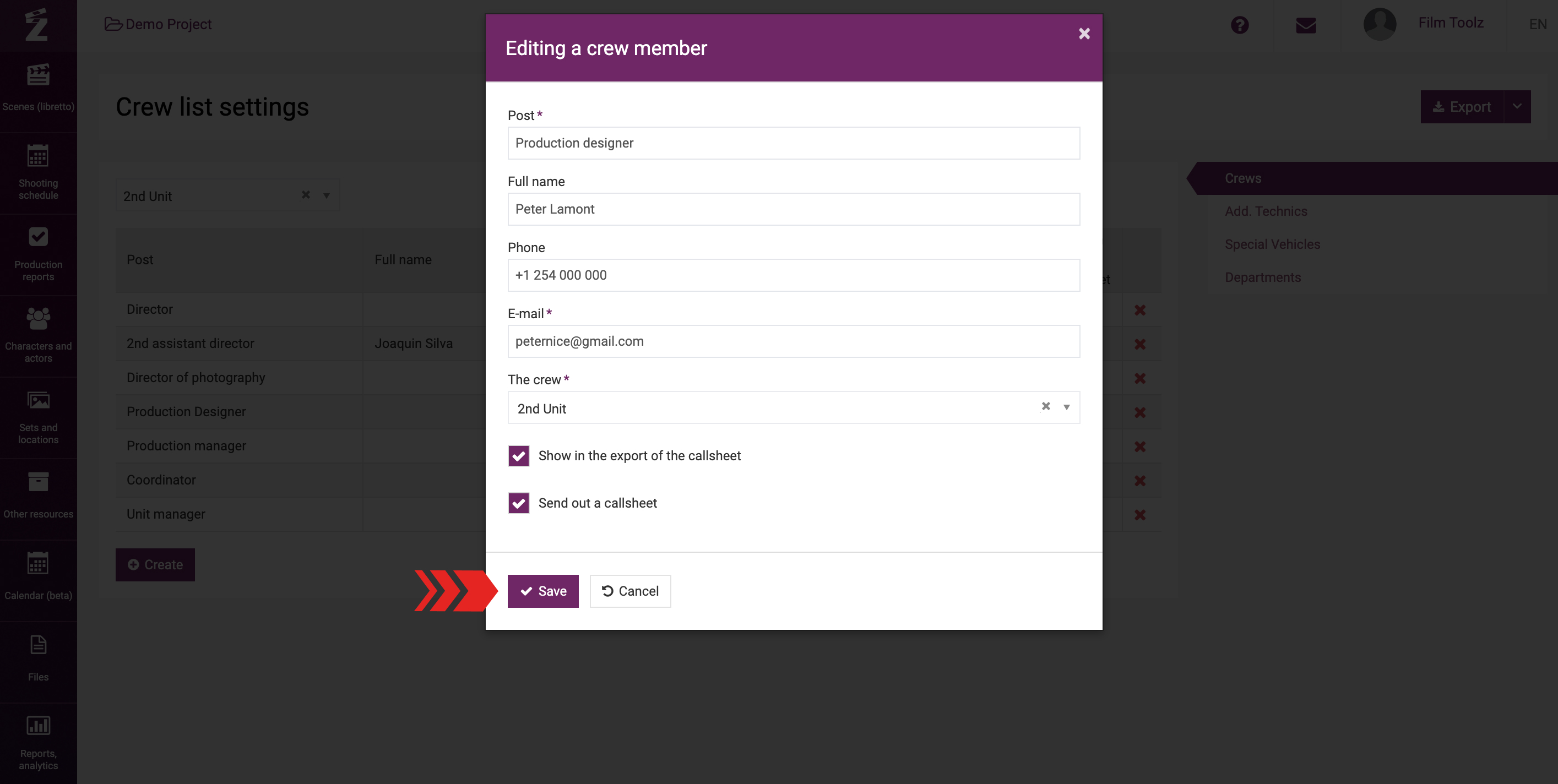
Task: Open the Film Toolz account menu
Action: click(x=1451, y=23)
